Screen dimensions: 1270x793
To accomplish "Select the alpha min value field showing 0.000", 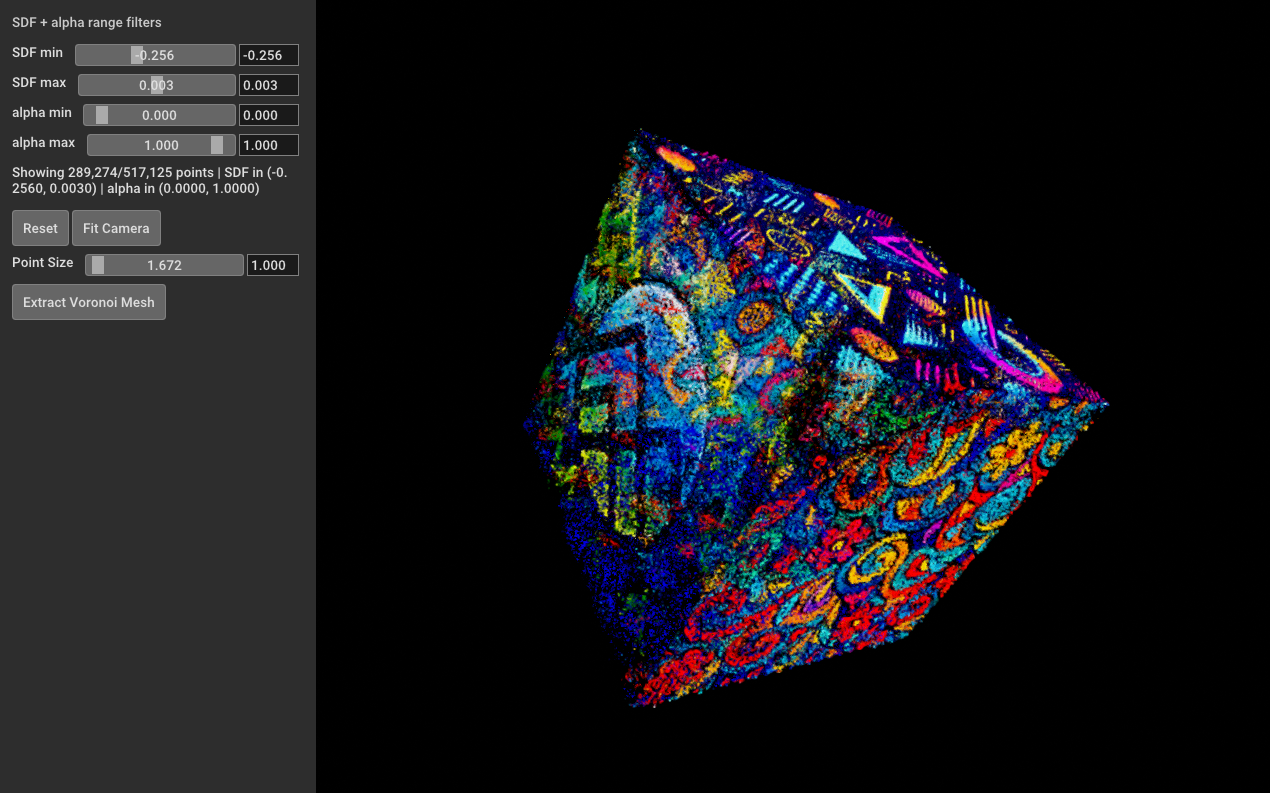I will 268,115.
